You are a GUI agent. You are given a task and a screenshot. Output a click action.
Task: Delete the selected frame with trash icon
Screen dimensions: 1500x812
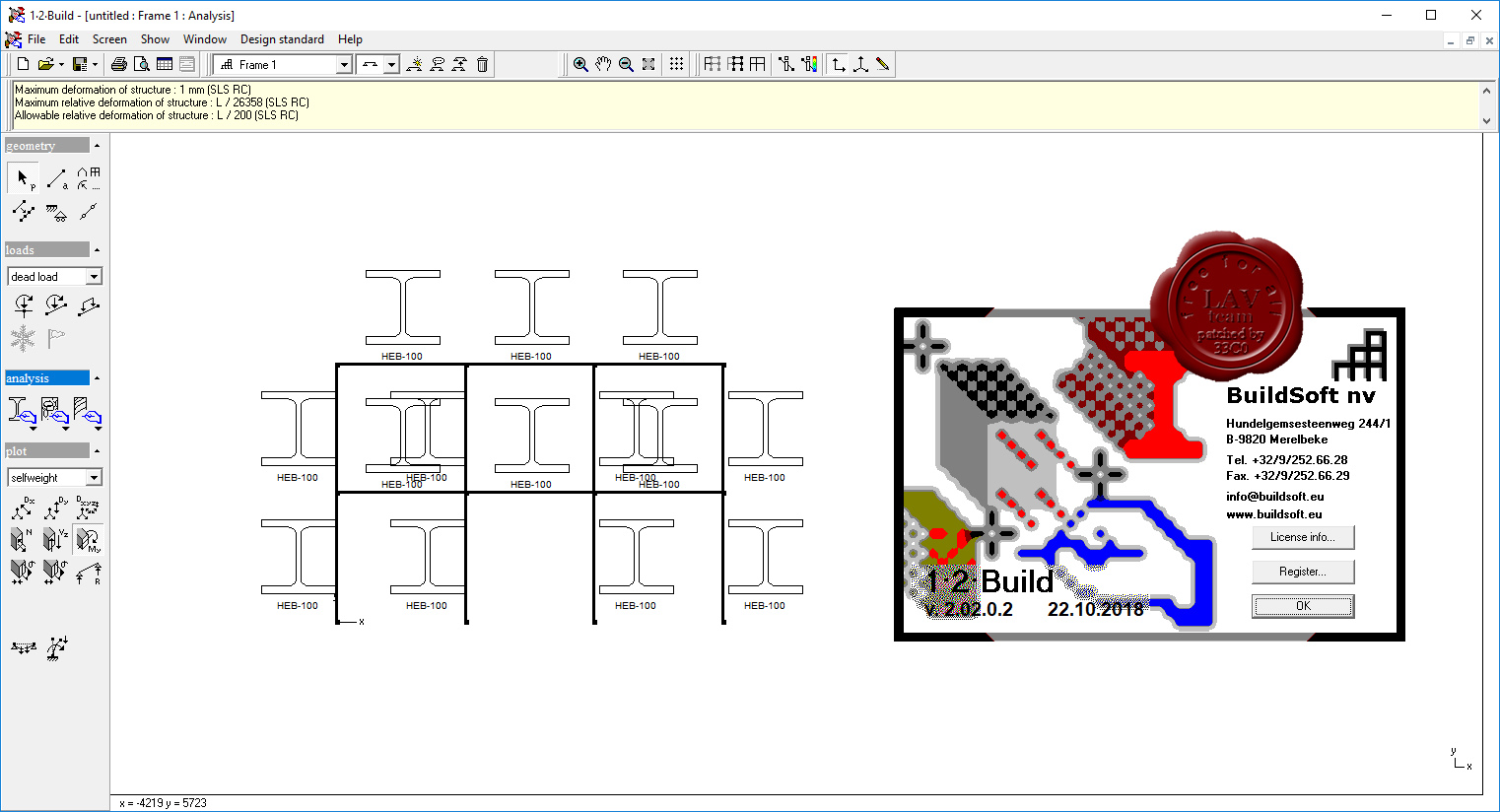pyautogui.click(x=482, y=64)
